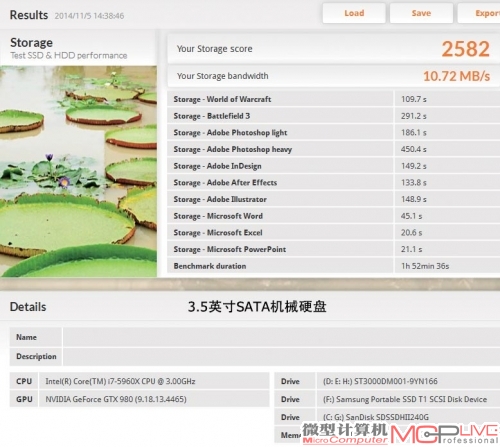Click the Save button
The image size is (500, 447).
pyautogui.click(x=421, y=13)
